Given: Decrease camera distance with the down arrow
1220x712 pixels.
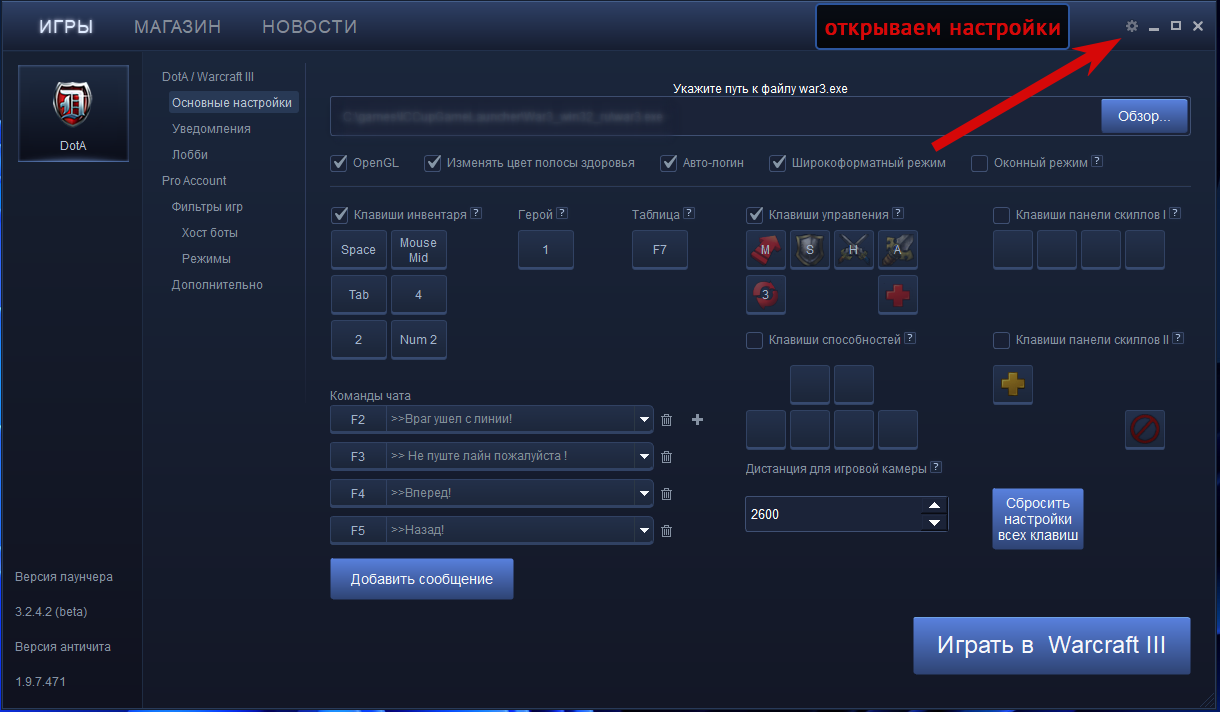Looking at the screenshot, I should [934, 523].
